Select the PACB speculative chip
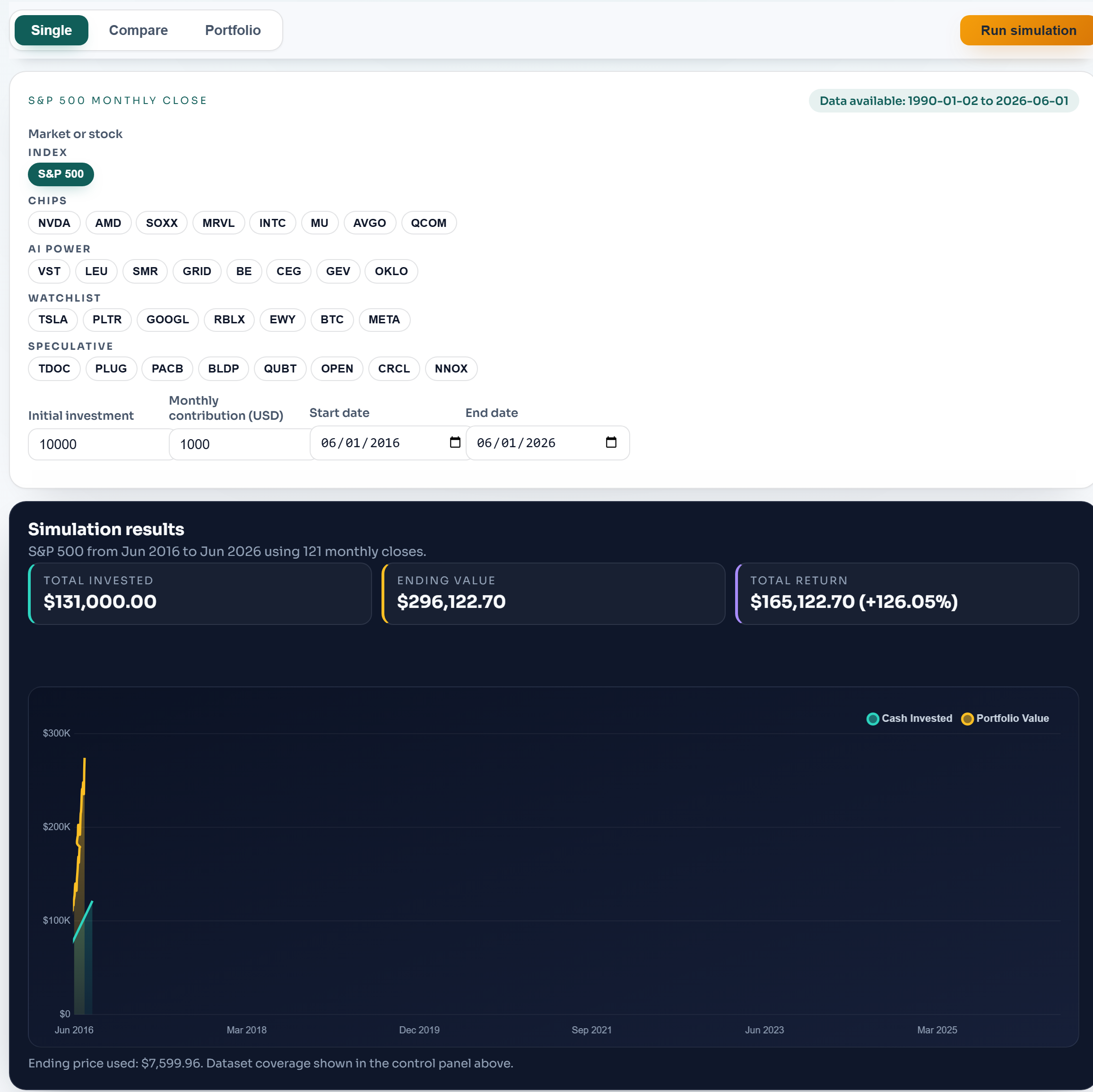This screenshot has width=1093, height=1092. pyautogui.click(x=167, y=369)
